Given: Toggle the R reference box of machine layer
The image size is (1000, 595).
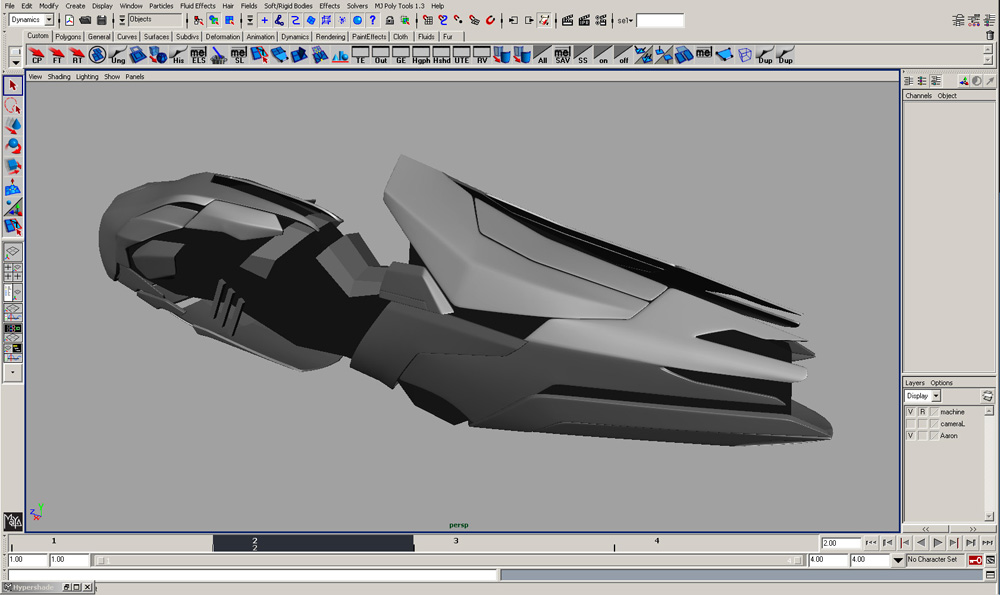Looking at the screenshot, I should pos(922,412).
